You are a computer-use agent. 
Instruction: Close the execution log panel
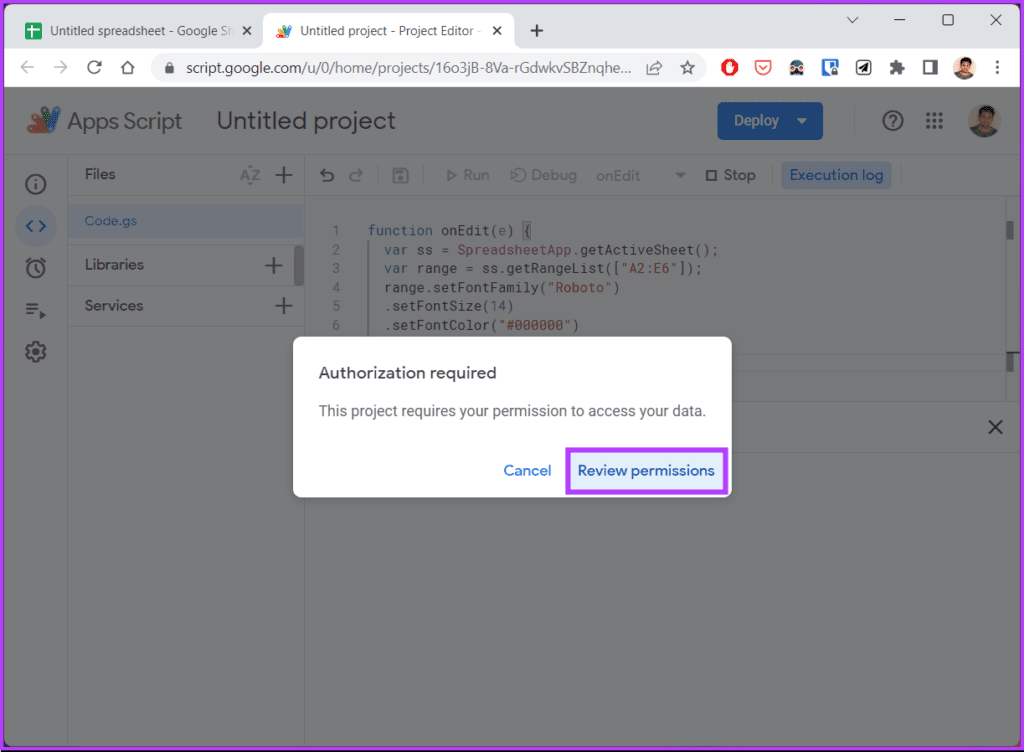pyautogui.click(x=995, y=428)
